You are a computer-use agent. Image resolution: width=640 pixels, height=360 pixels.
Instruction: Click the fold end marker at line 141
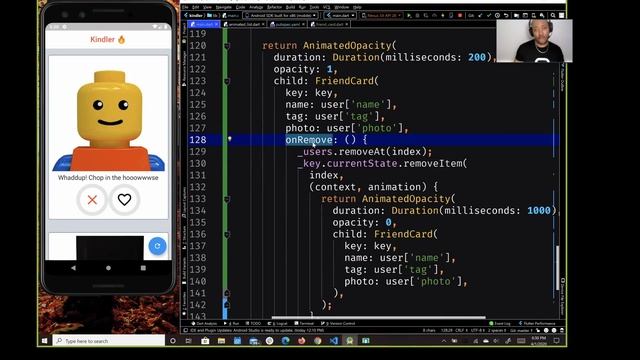tap(227, 293)
